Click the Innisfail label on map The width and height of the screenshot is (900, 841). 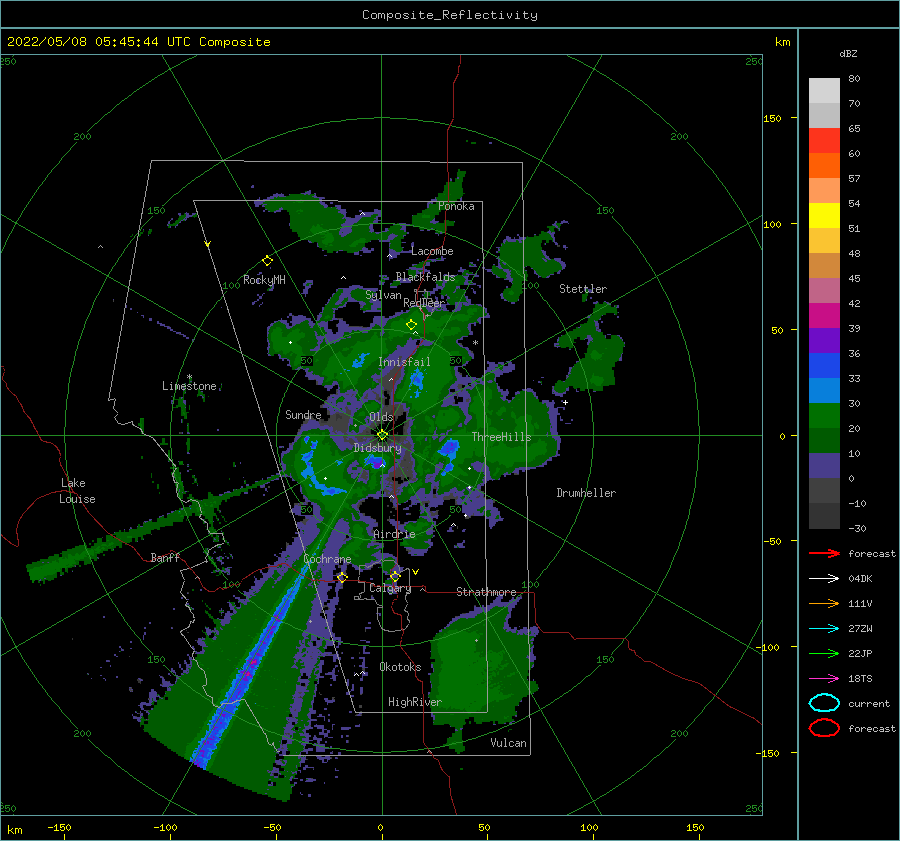click(404, 362)
